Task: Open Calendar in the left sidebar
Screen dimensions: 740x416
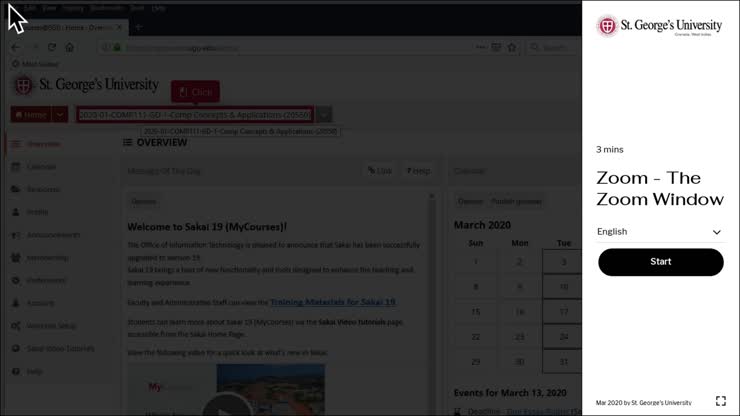Action: (41, 167)
